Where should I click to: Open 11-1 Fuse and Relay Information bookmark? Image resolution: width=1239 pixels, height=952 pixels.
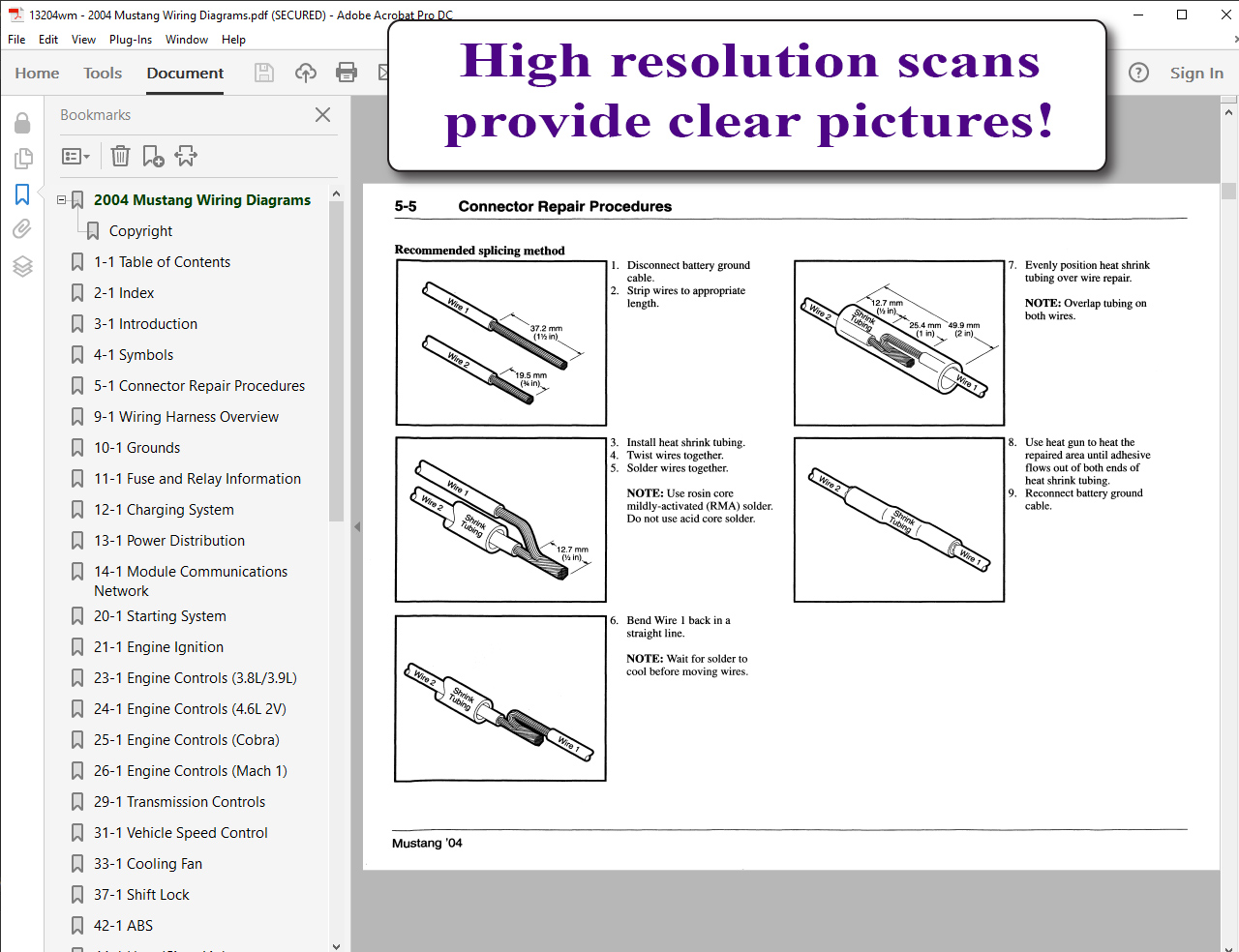197,479
